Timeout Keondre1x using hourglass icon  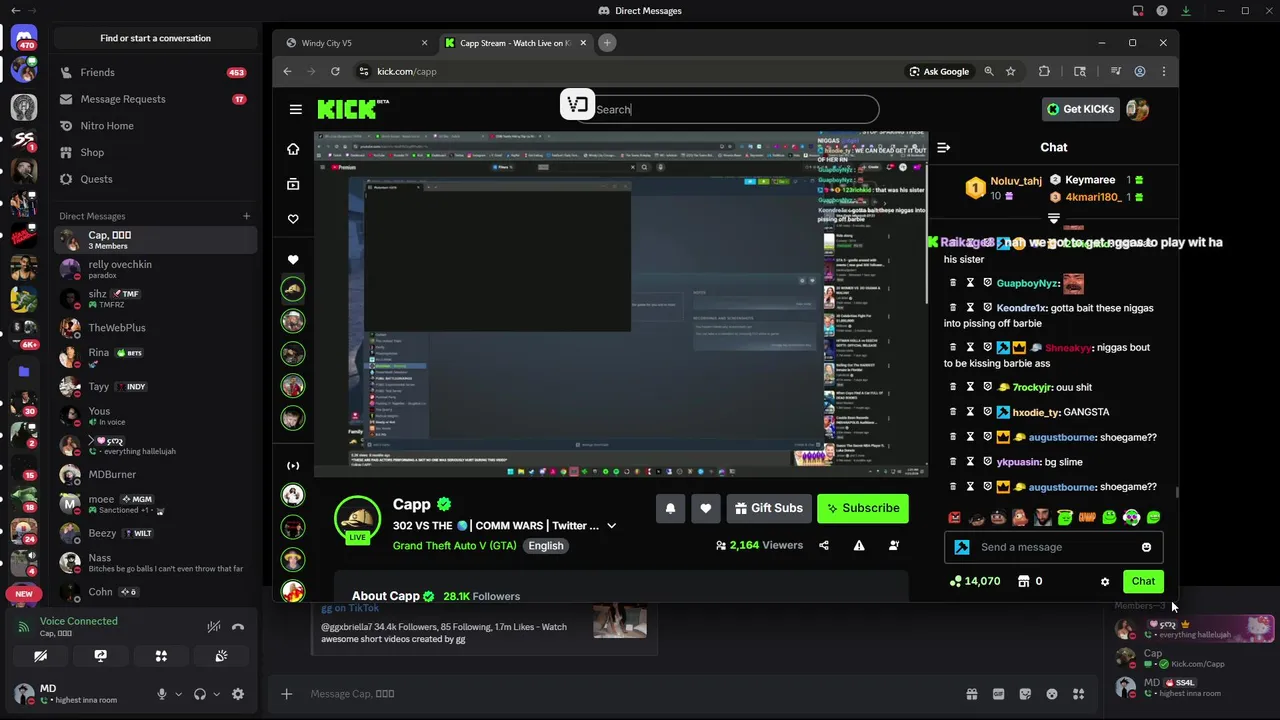(970, 308)
